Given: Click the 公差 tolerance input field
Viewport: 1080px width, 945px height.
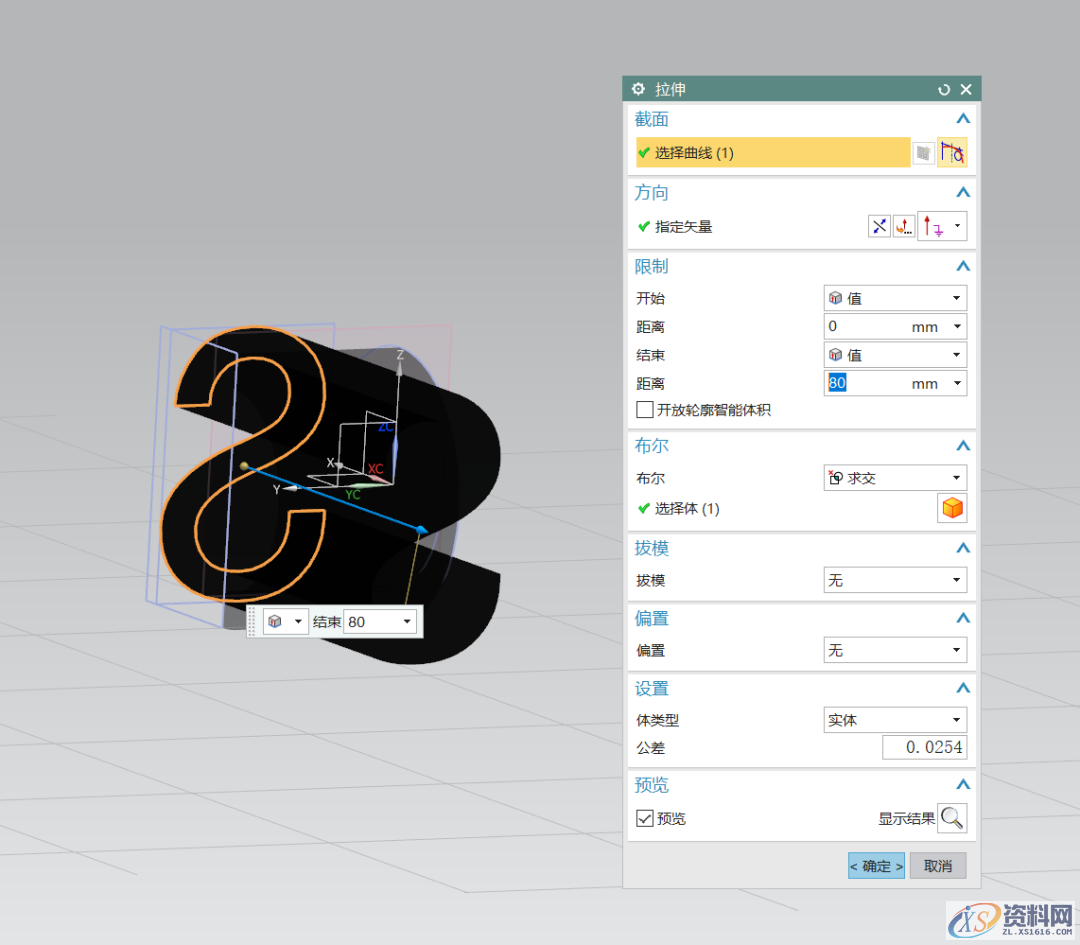Looking at the screenshot, I should pyautogui.click(x=924, y=748).
